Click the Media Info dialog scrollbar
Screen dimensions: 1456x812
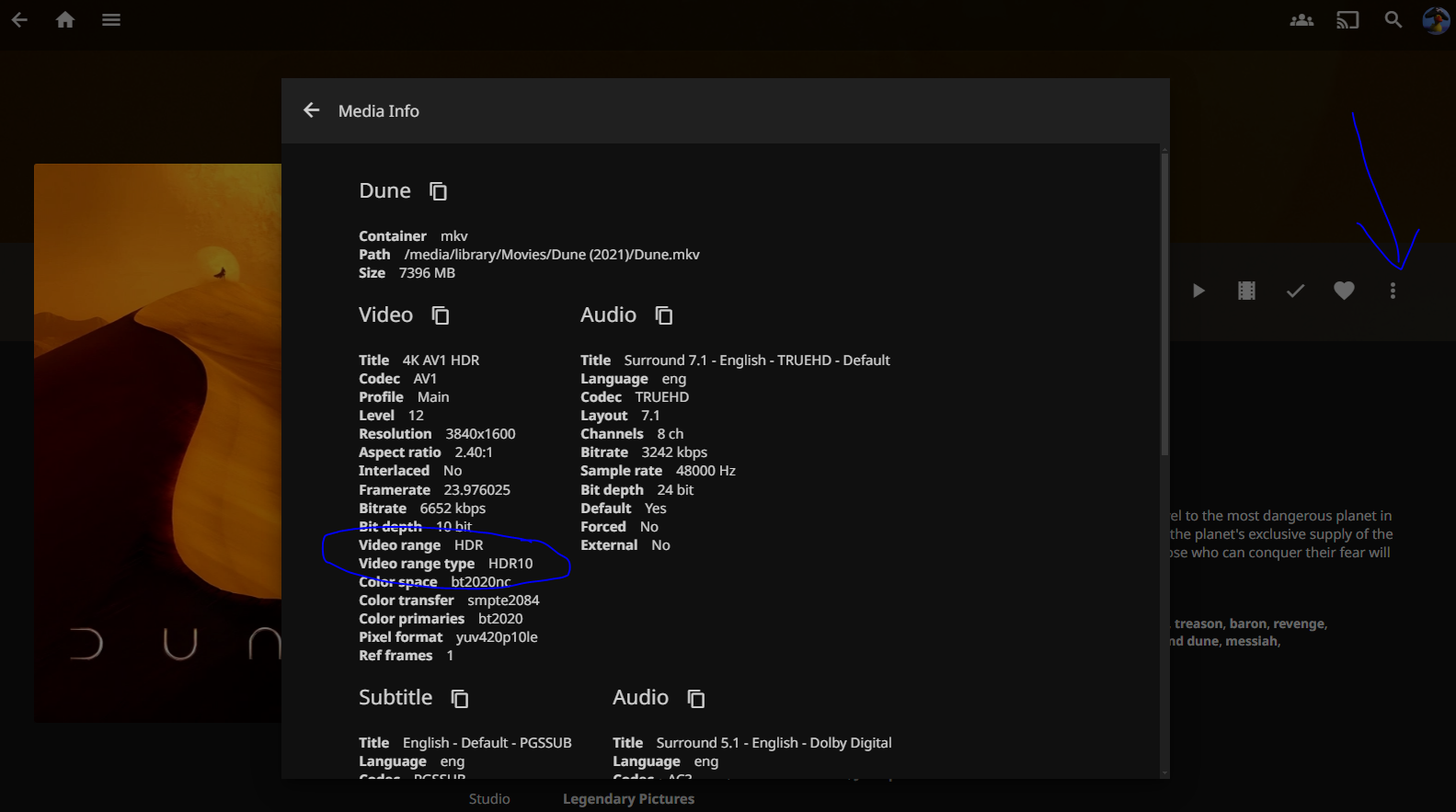coord(1164,303)
